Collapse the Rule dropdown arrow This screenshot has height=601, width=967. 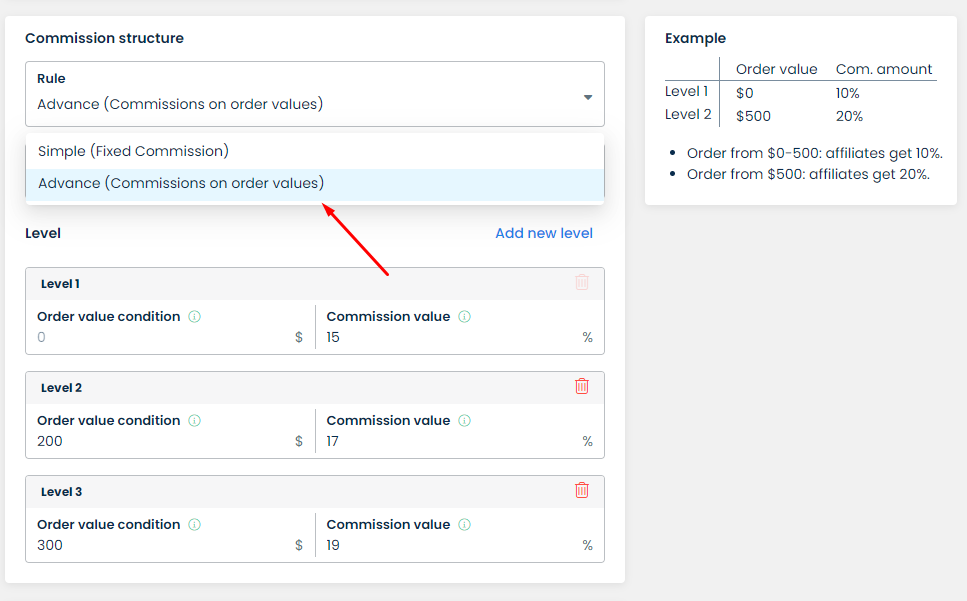click(x=588, y=97)
